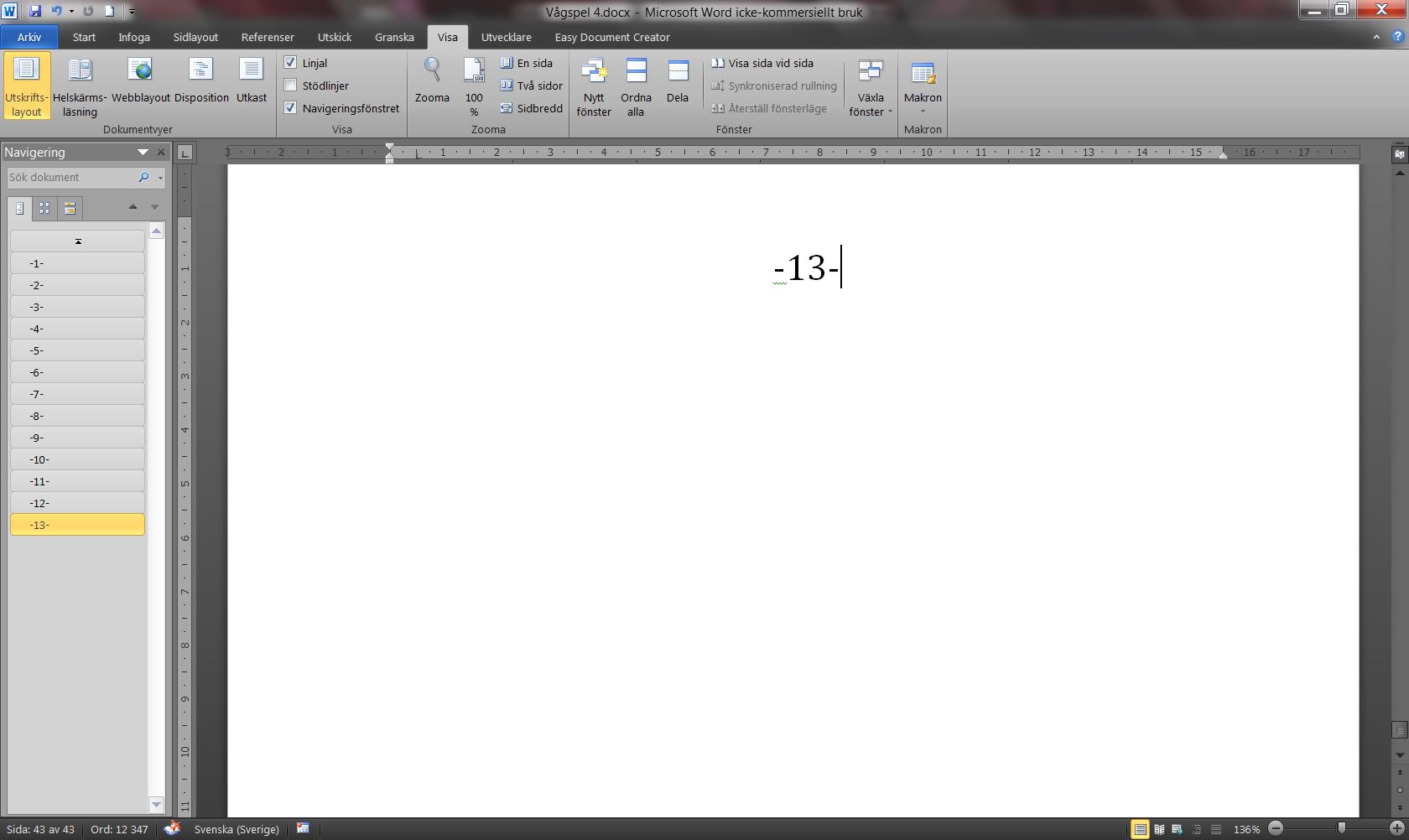The image size is (1409, 840).
Task: Select heading -7- in navigation list
Action: pos(78,394)
